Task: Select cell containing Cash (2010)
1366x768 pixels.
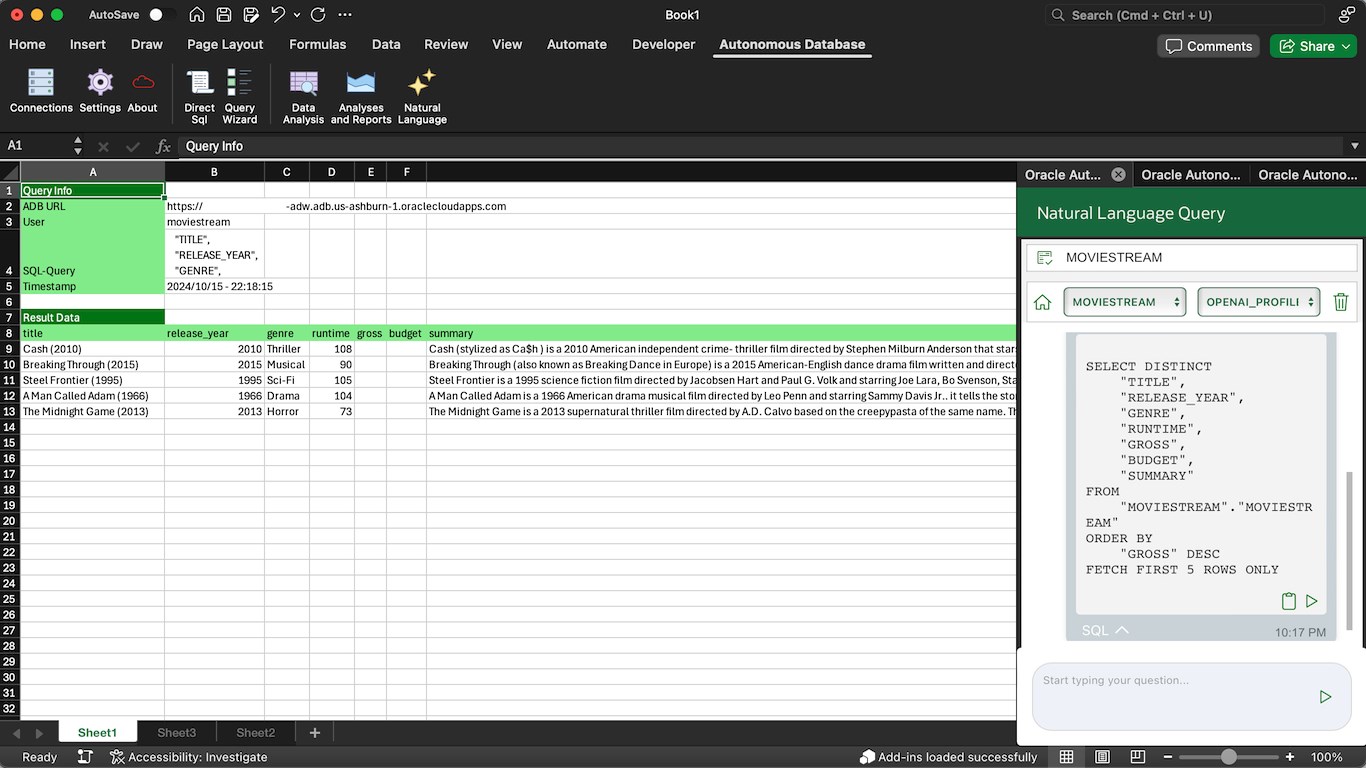Action: click(92, 349)
